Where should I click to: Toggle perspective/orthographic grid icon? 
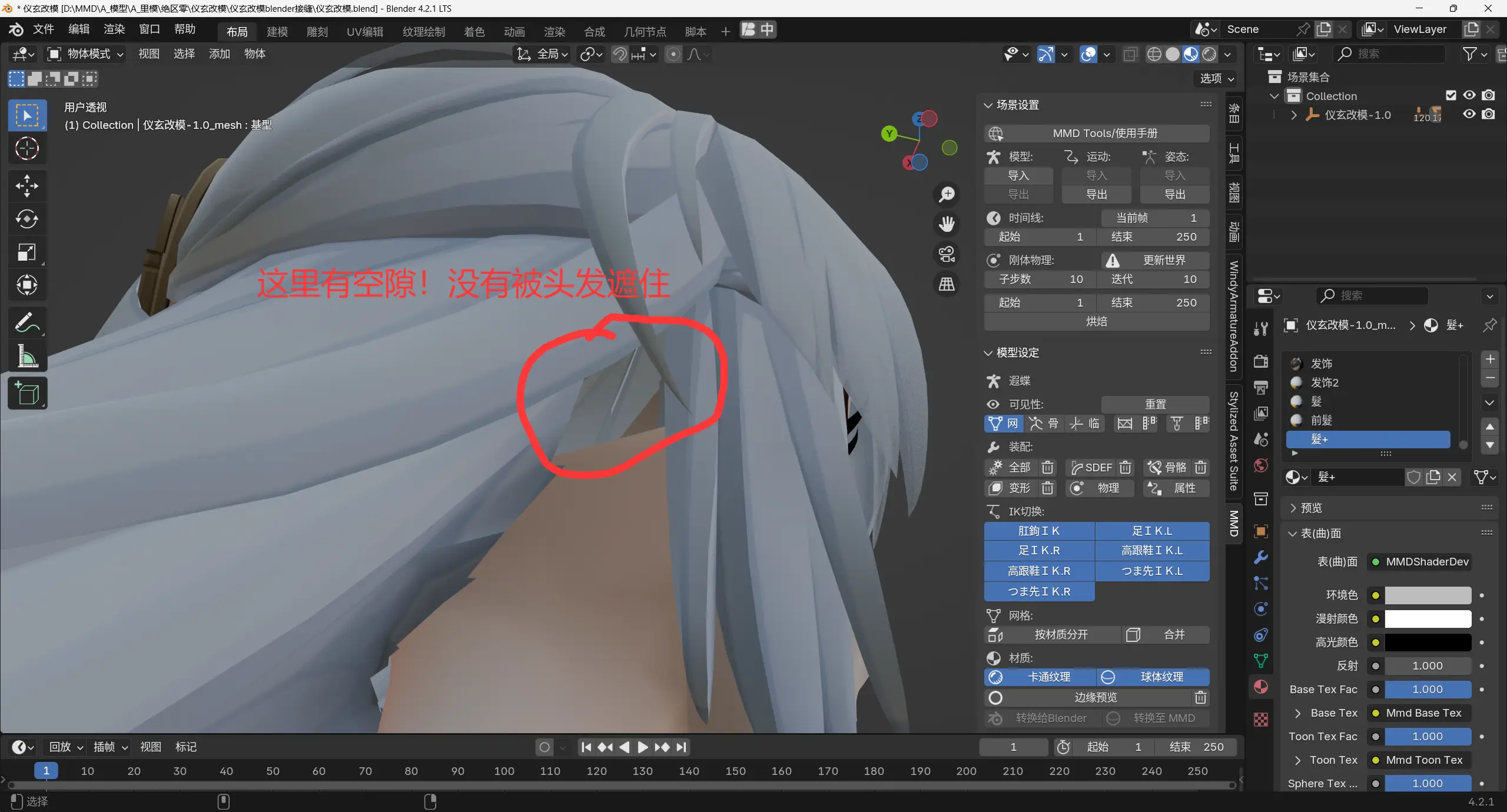(947, 285)
